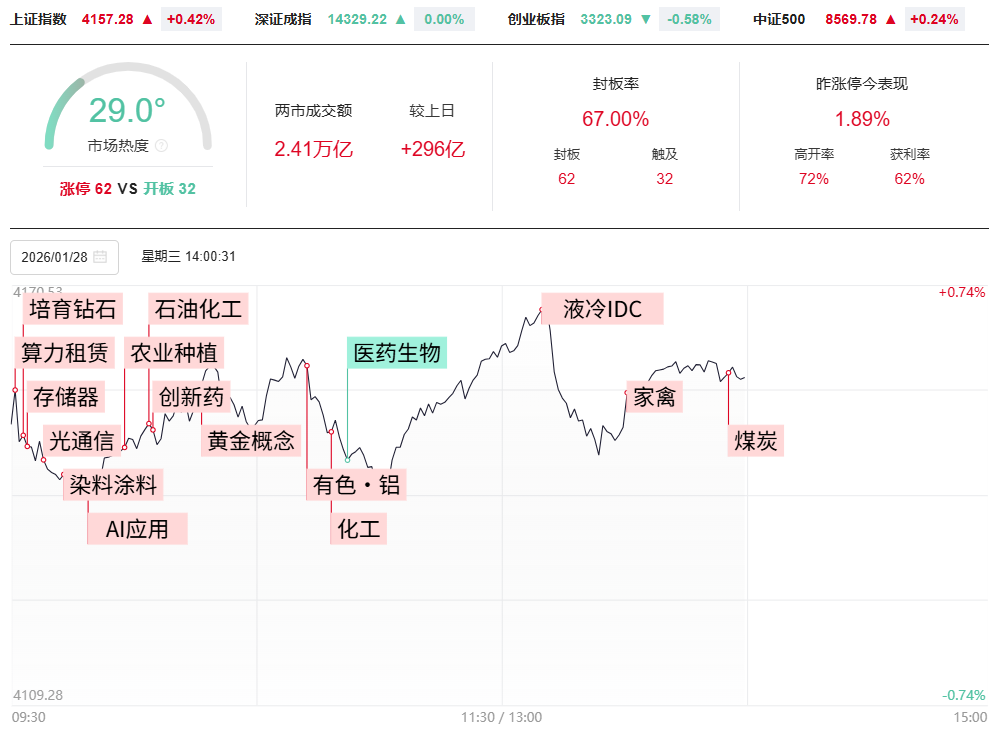Select the AI应用 sector label
Screen dimensions: 1005x735
[138, 528]
